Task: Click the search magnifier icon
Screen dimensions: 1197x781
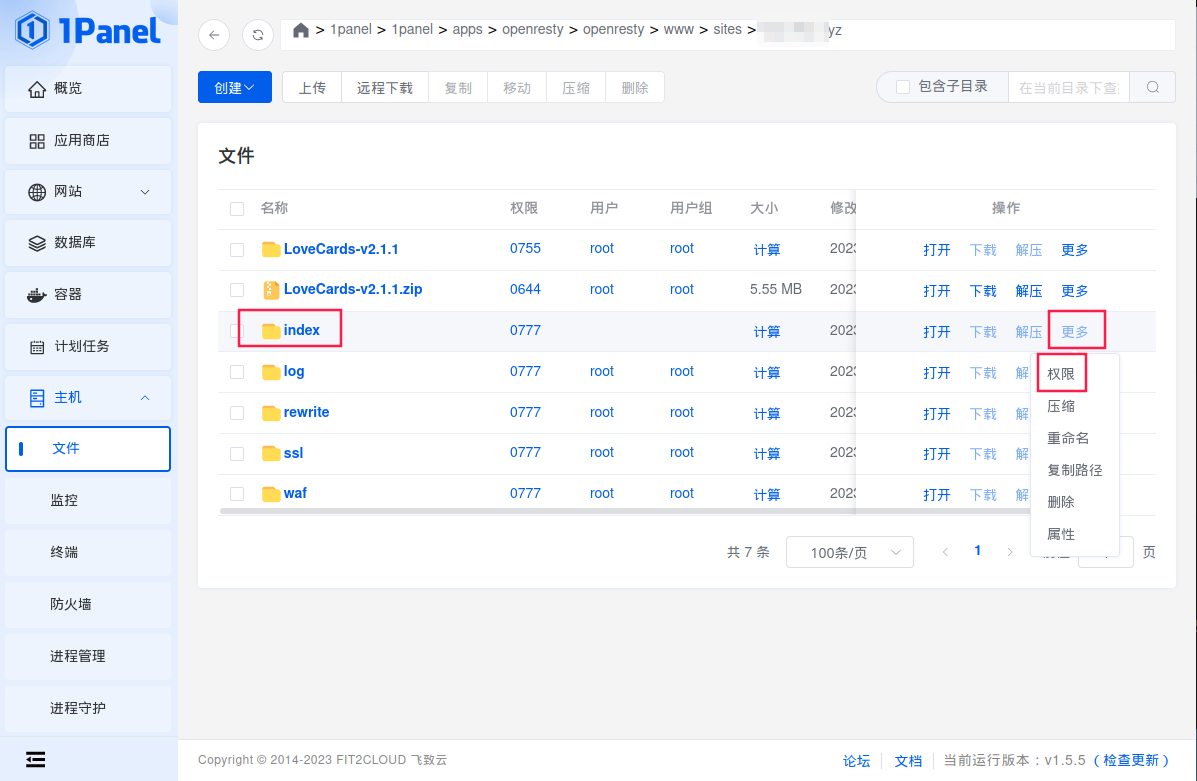Action: point(1153,87)
